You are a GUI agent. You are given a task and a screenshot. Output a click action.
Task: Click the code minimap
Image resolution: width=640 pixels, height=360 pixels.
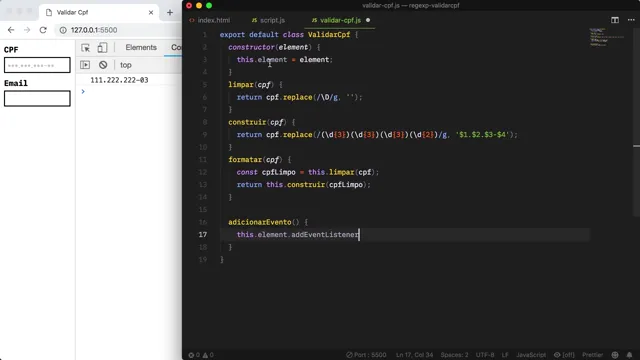tap(607, 37)
